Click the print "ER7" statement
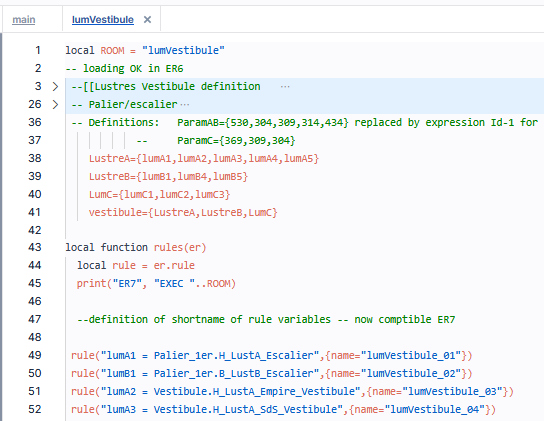This screenshot has height=421, width=544. [156, 284]
